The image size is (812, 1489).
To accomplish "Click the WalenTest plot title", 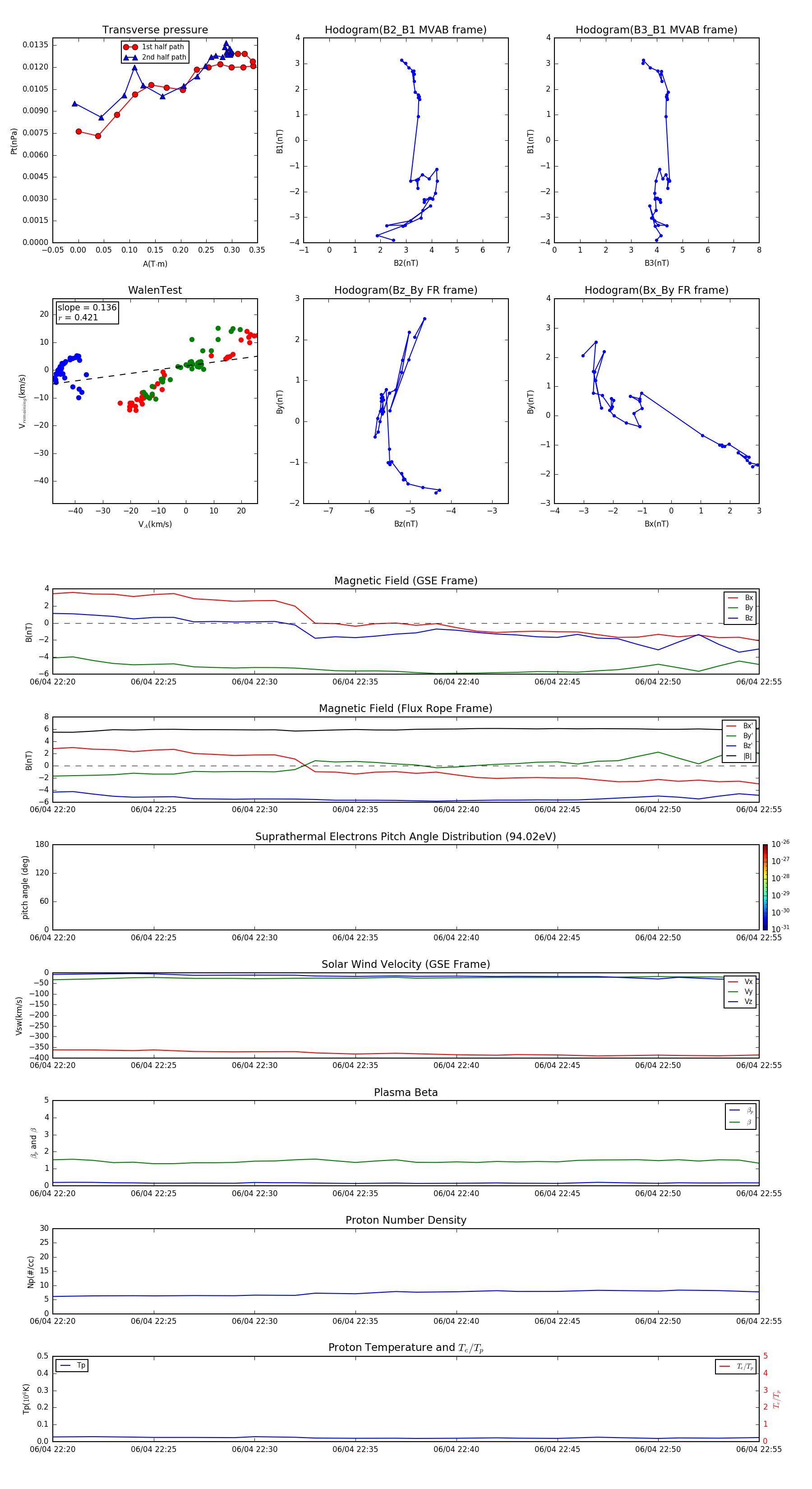I will [x=155, y=290].
